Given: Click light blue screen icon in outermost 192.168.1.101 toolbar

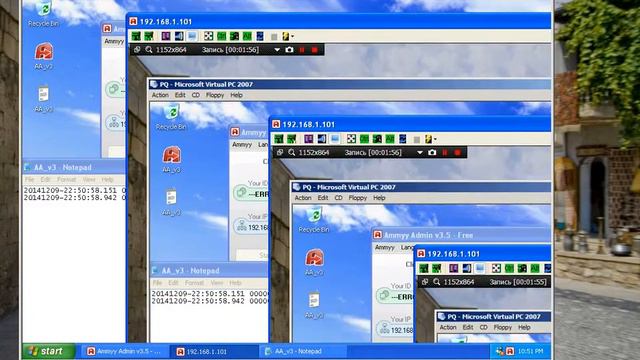Looking at the screenshot, I should click(x=192, y=36).
